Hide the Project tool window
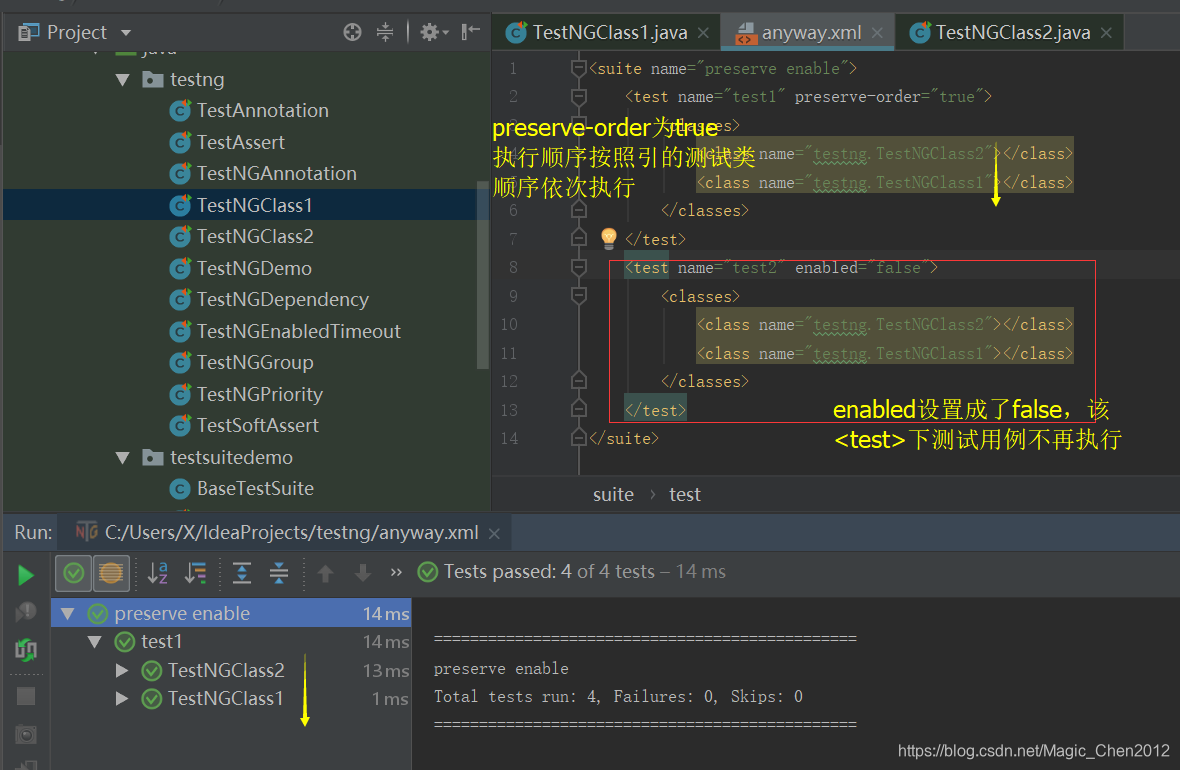Viewport: 1180px width, 770px height. (470, 32)
